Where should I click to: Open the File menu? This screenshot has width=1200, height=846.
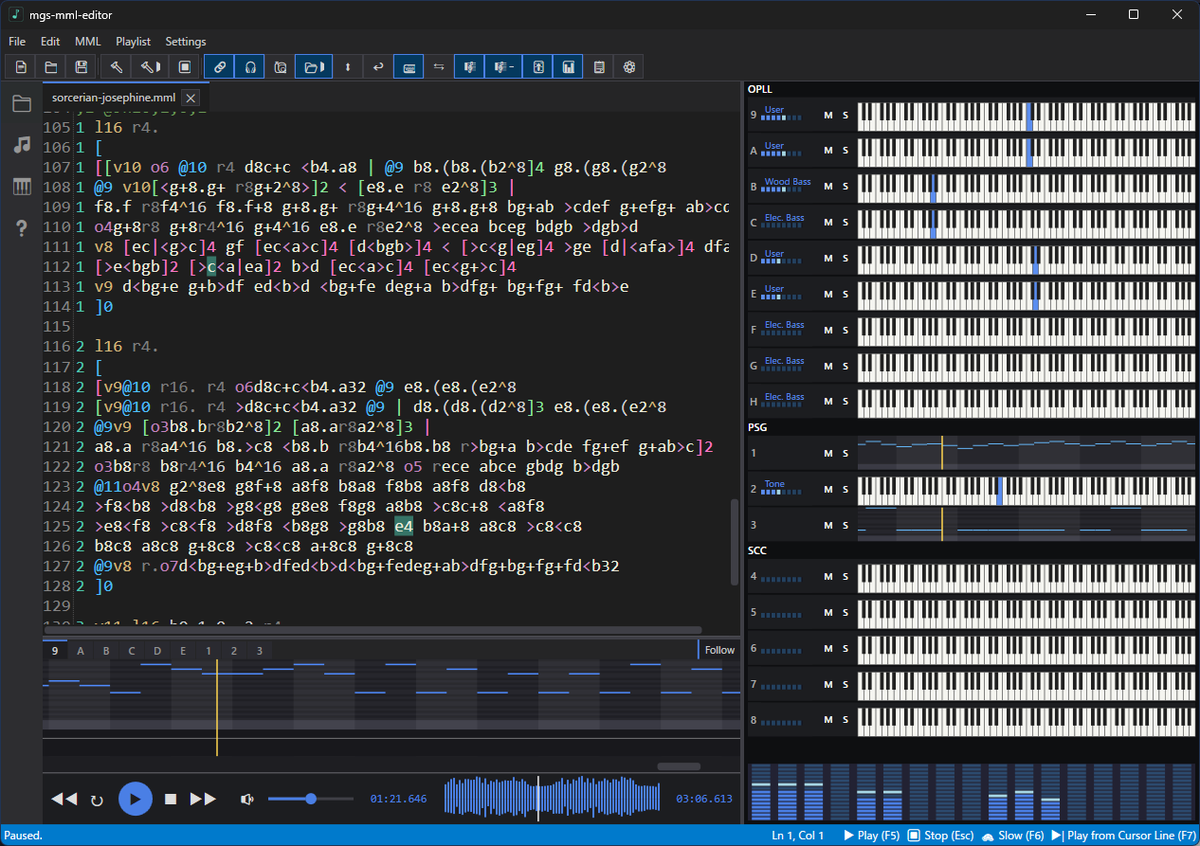pyautogui.click(x=17, y=42)
